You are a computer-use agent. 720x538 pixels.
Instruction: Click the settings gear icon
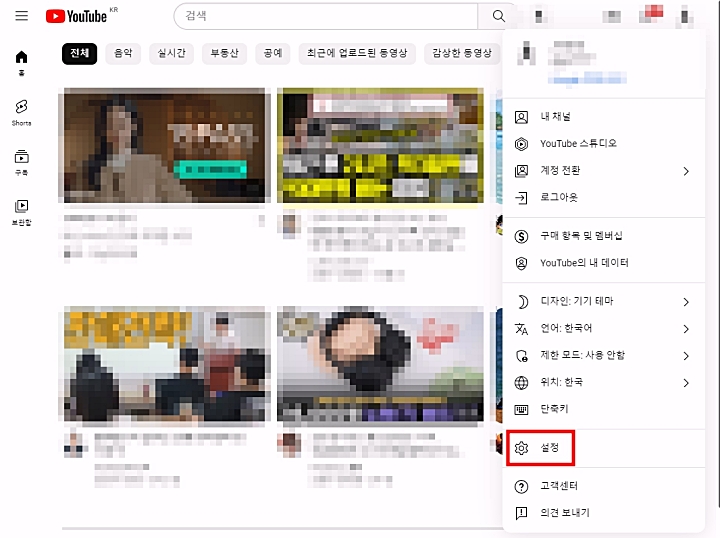tap(521, 448)
